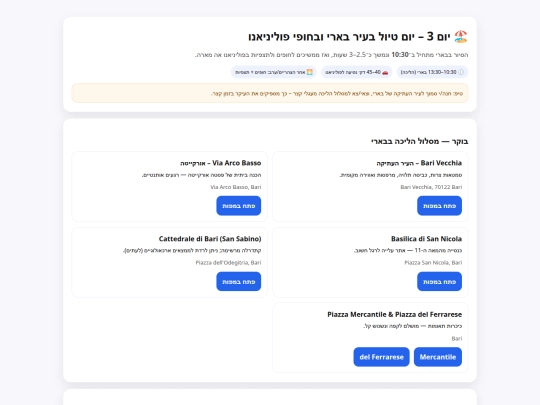Click the morning walking route section heading
The height and width of the screenshot is (405, 540).
pos(419,141)
